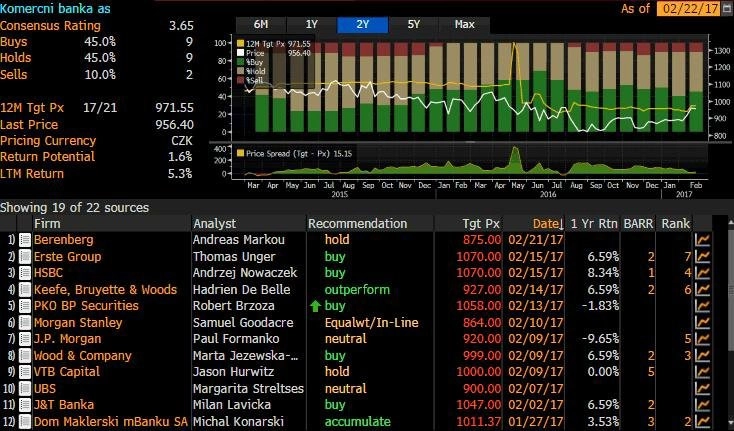The height and width of the screenshot is (431, 734).
Task: Click the accumulate recommendation for Dom Maklerski
Action: [x=358, y=422]
